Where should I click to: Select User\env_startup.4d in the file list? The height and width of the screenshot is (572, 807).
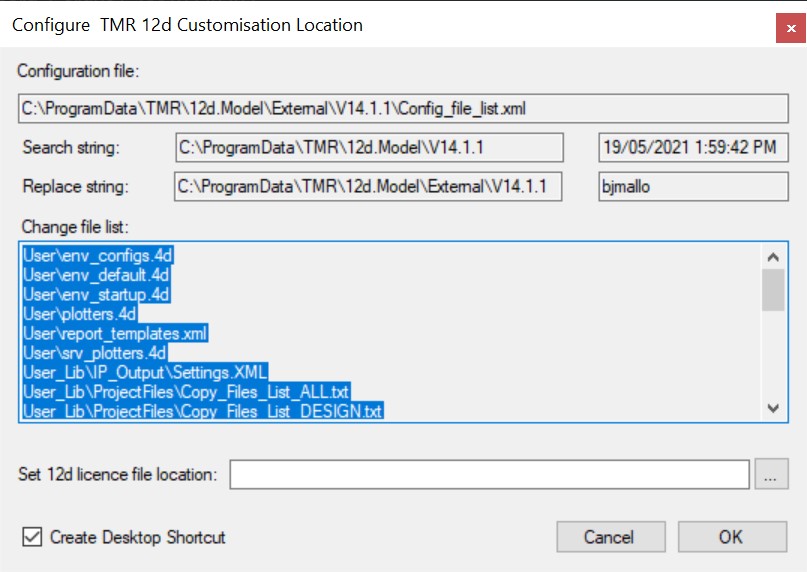tap(96, 294)
